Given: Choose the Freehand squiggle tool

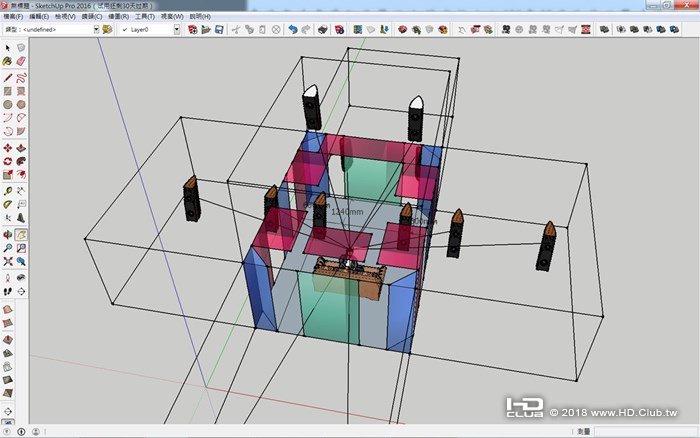Looking at the screenshot, I should tap(21, 78).
